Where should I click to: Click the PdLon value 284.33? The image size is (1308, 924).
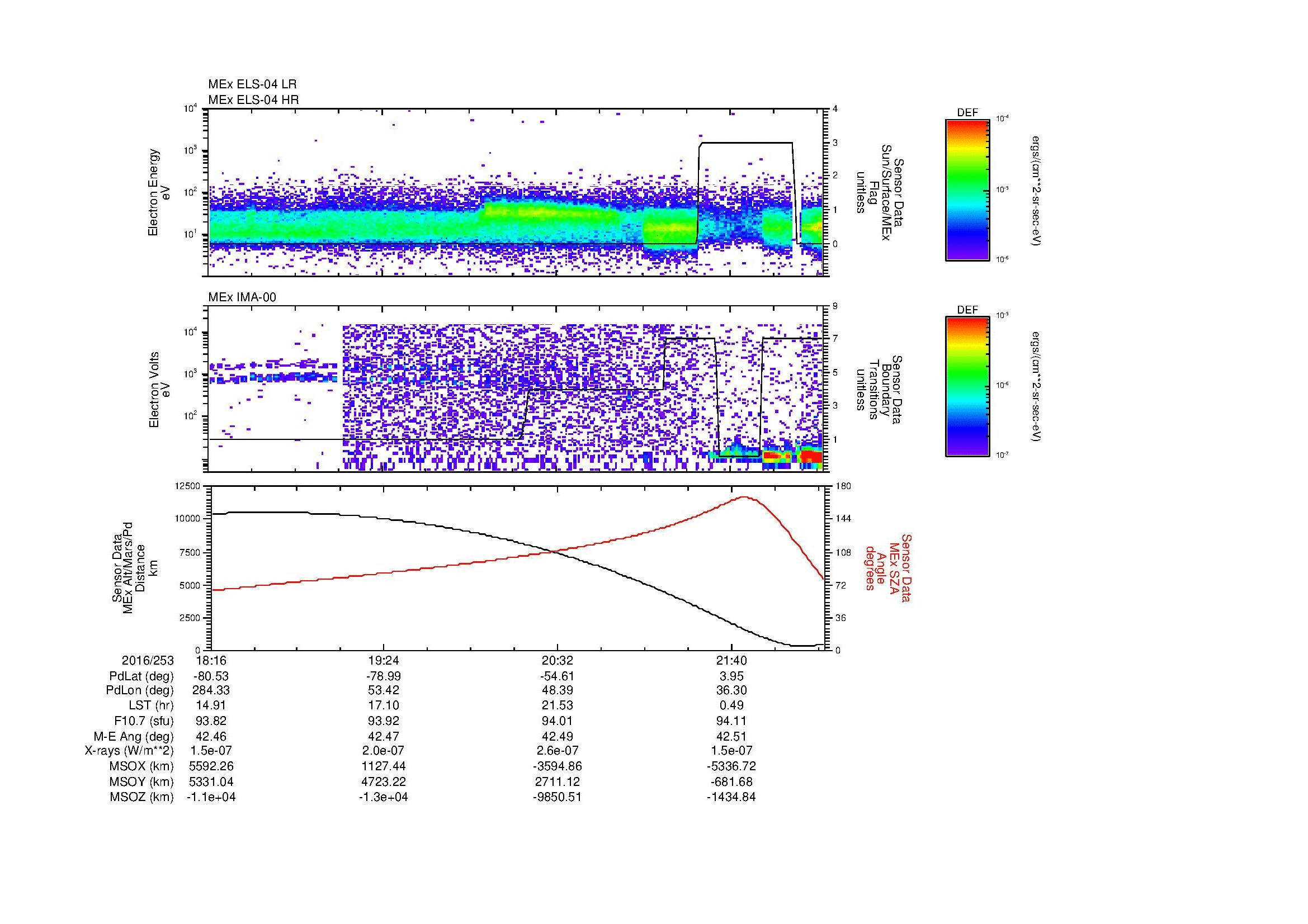pyautogui.click(x=211, y=690)
